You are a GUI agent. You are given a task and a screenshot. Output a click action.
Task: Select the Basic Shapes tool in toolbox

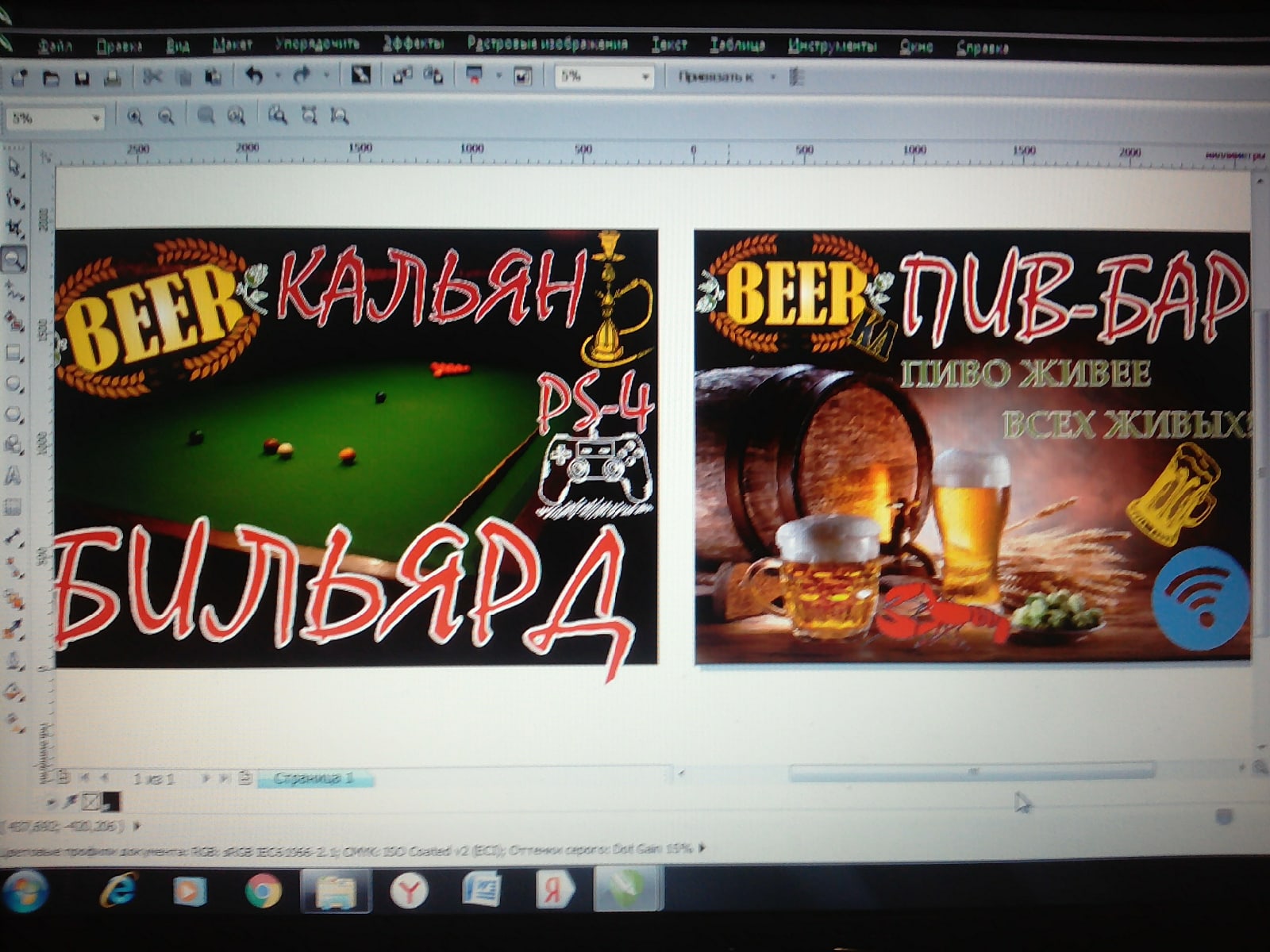[x=14, y=445]
